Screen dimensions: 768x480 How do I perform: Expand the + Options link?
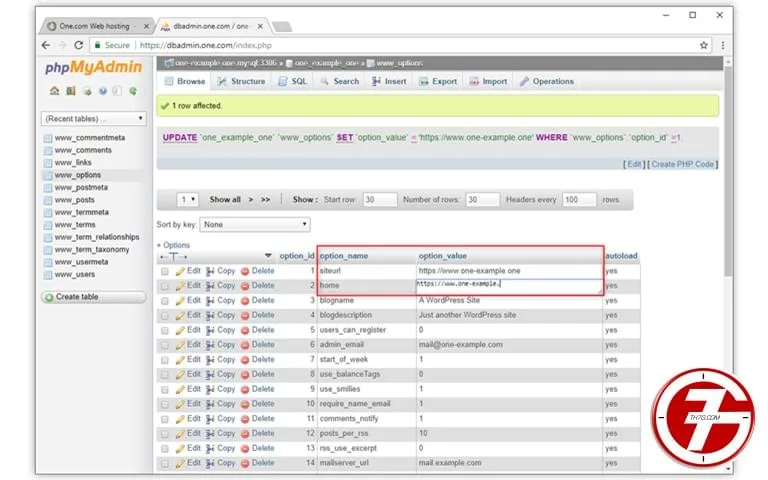point(173,245)
